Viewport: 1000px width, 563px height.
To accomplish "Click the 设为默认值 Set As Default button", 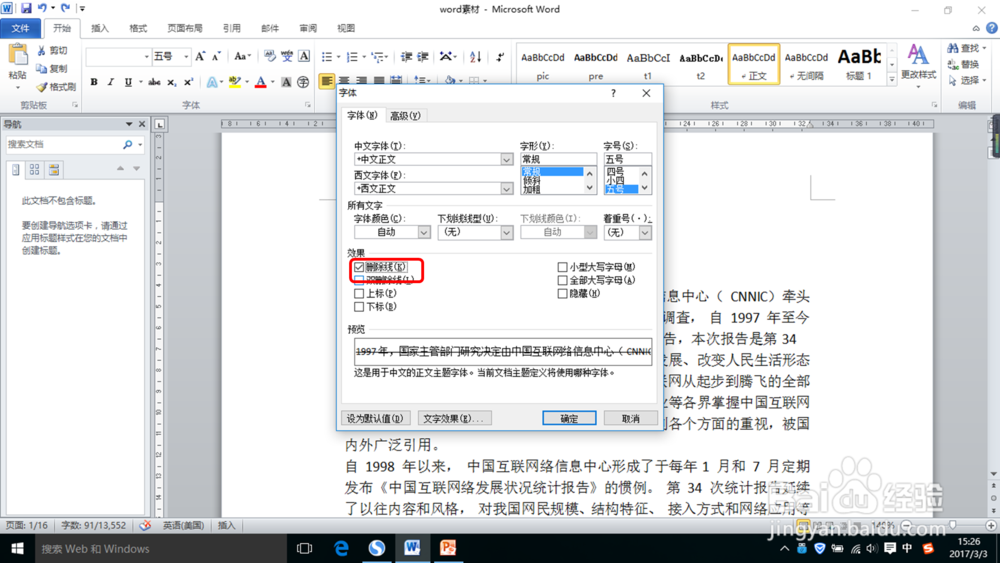I will [x=375, y=418].
